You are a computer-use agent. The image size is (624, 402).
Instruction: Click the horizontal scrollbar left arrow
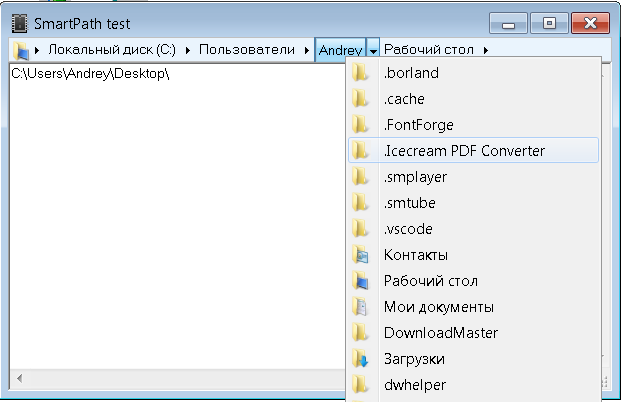(17, 380)
